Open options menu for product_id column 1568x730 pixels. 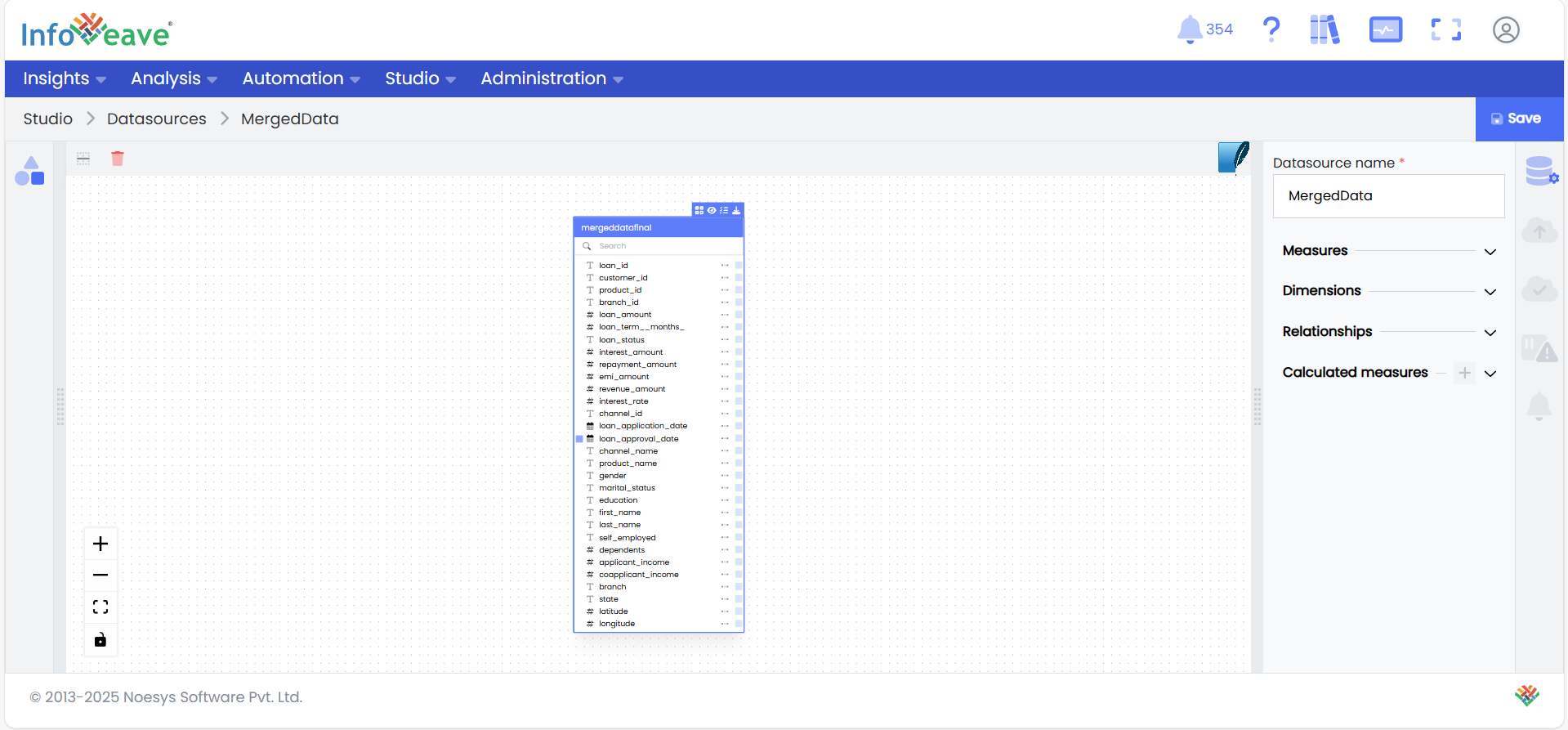point(725,290)
